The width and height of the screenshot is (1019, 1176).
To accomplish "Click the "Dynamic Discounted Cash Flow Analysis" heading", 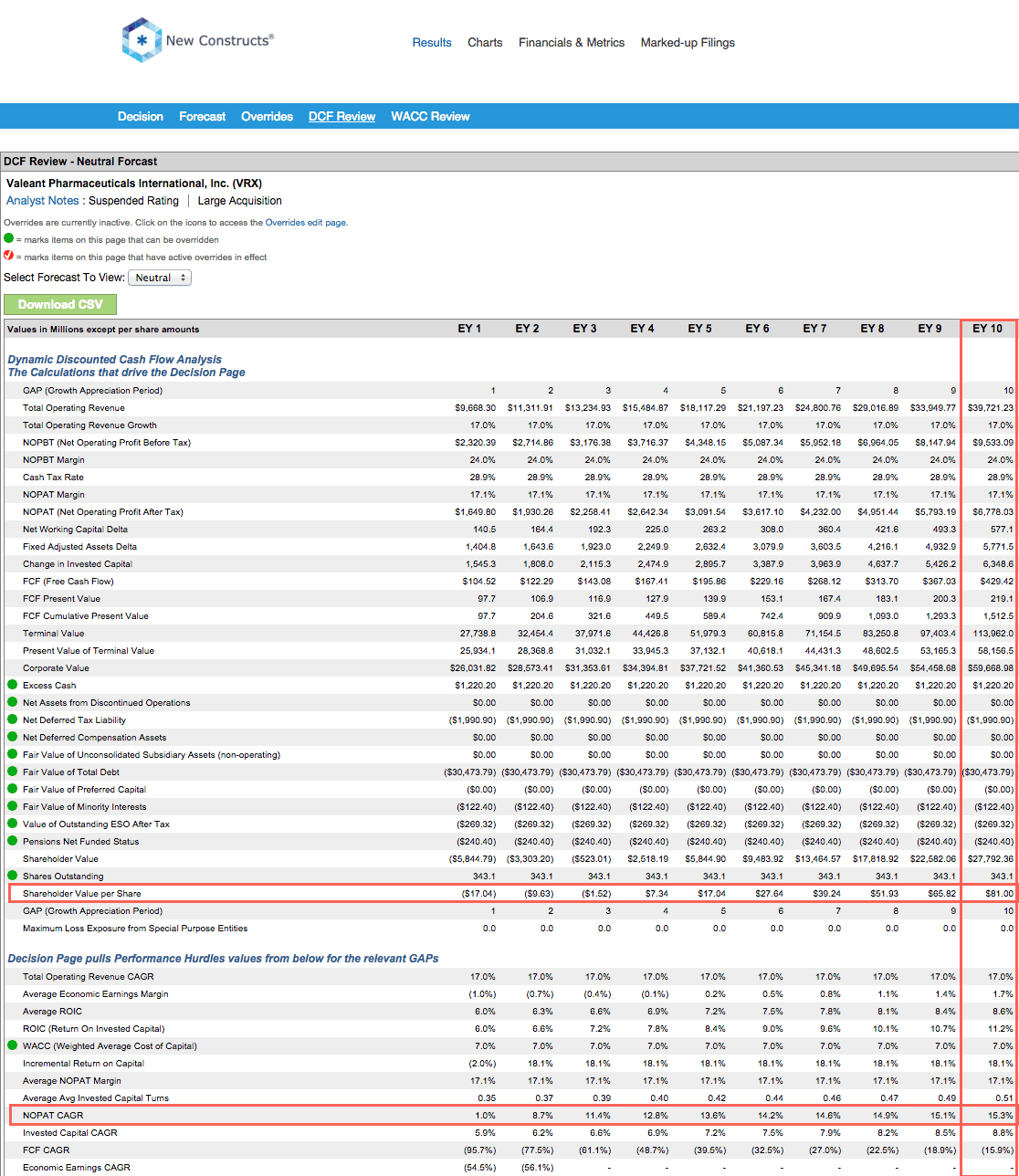I will [115, 360].
